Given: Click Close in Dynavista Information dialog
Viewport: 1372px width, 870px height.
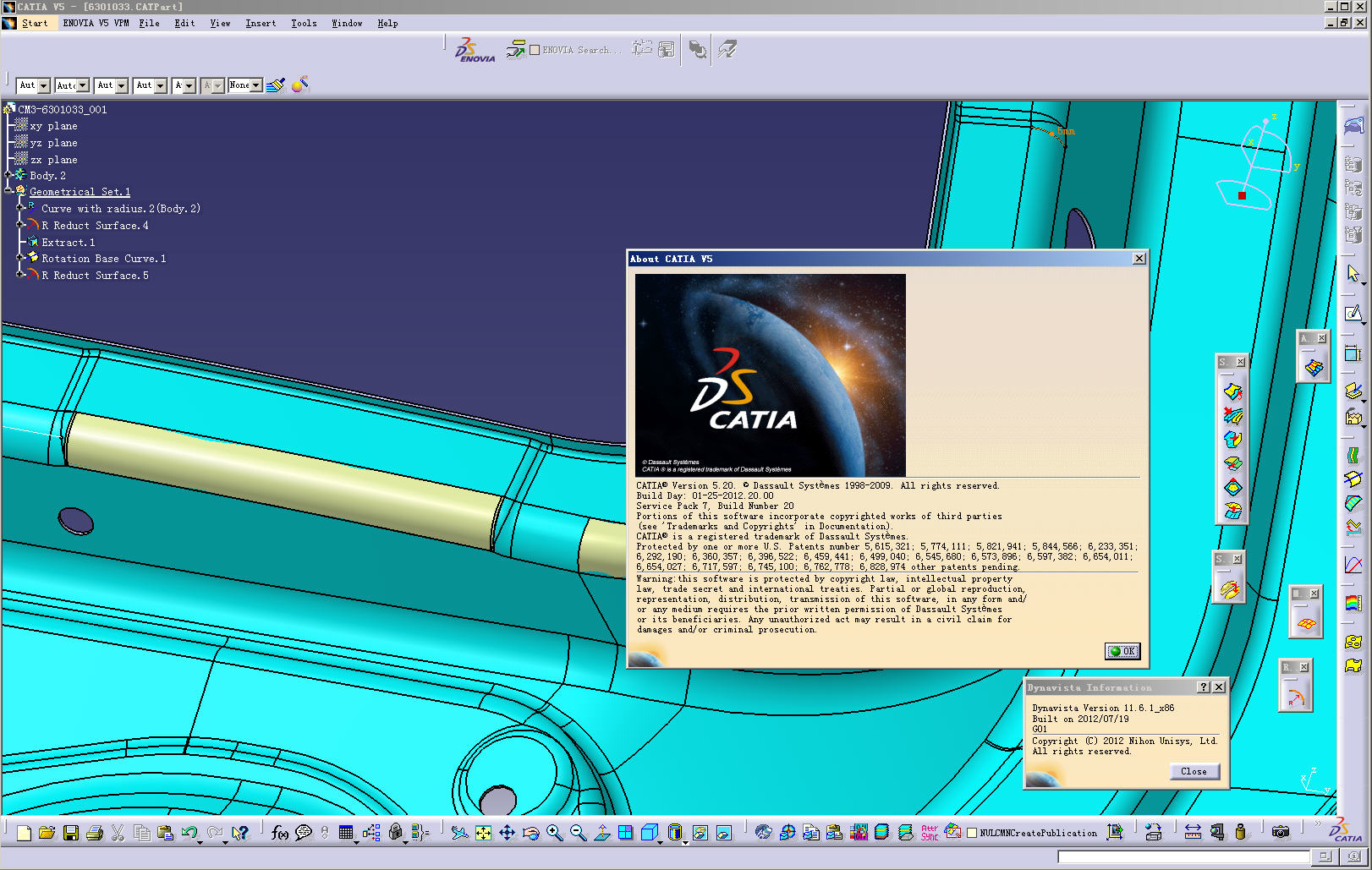Looking at the screenshot, I should click(1194, 771).
